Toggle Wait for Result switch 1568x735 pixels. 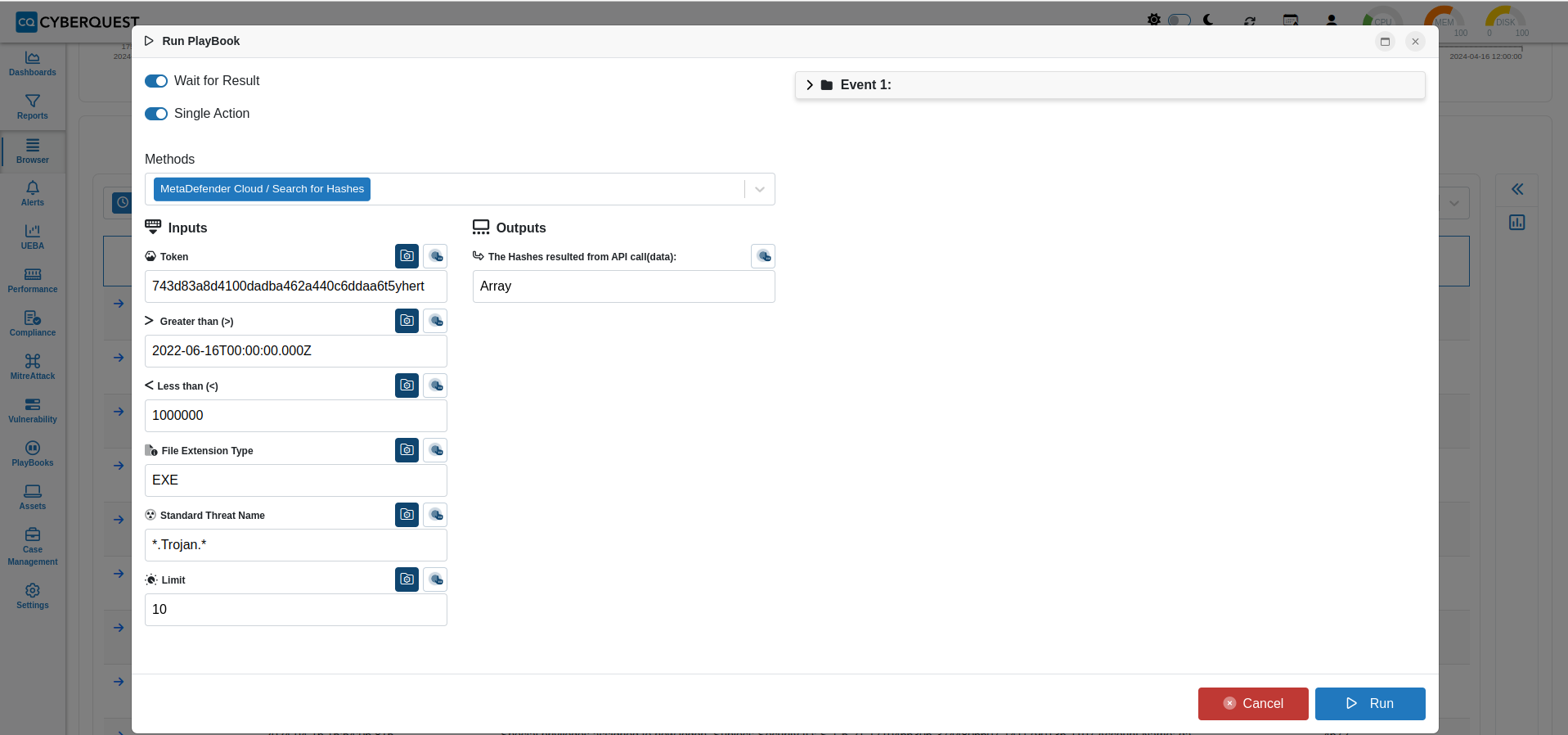pyautogui.click(x=156, y=81)
